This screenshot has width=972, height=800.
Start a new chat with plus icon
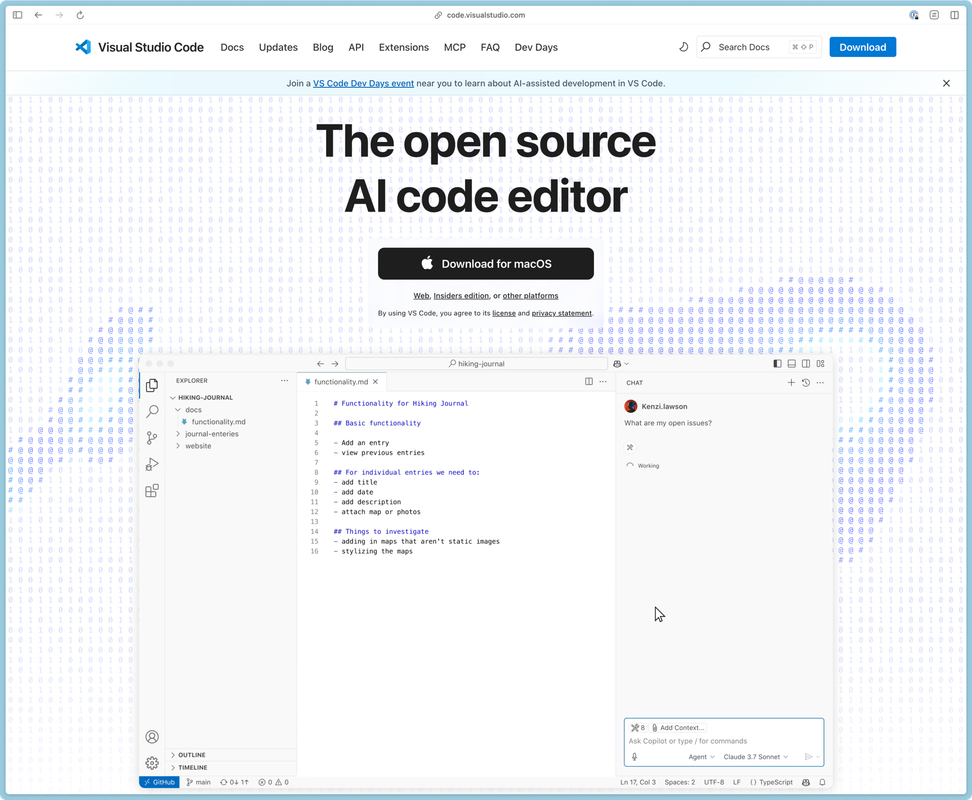point(791,382)
